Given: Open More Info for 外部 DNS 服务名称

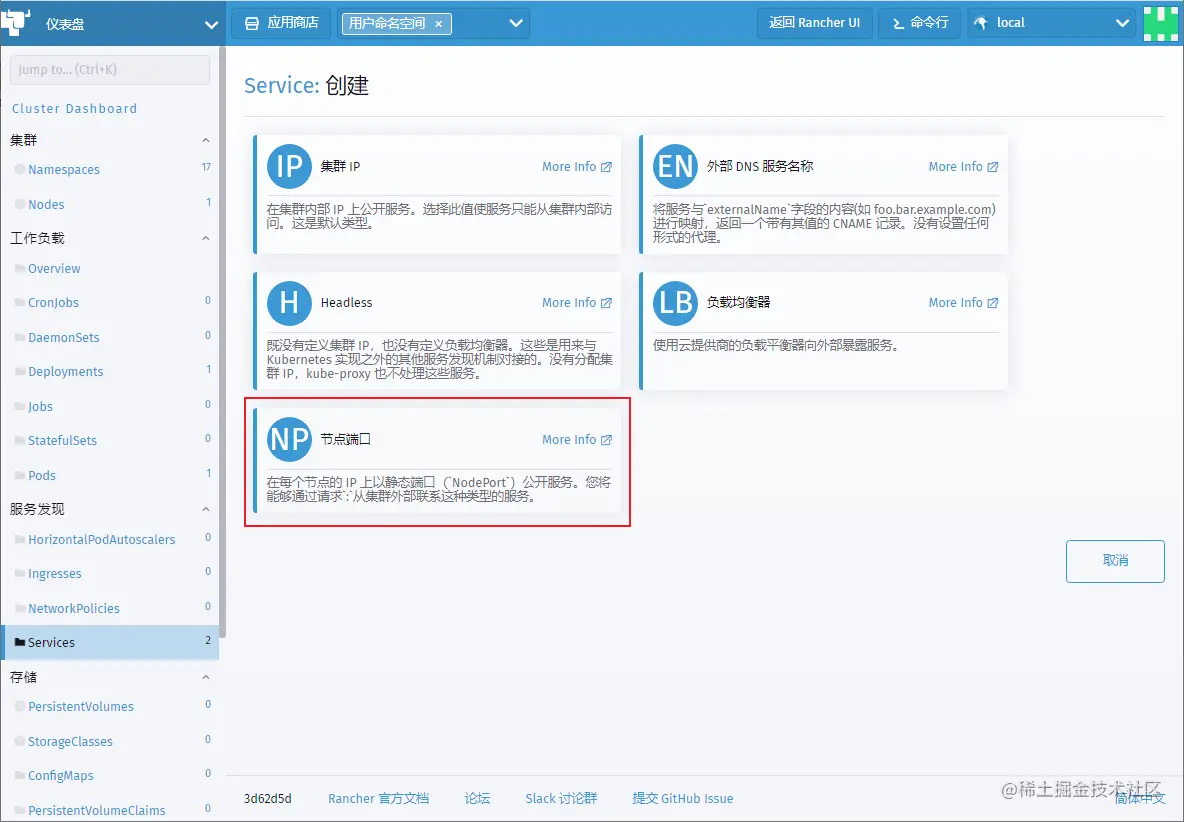Looking at the screenshot, I should pyautogui.click(x=964, y=167).
